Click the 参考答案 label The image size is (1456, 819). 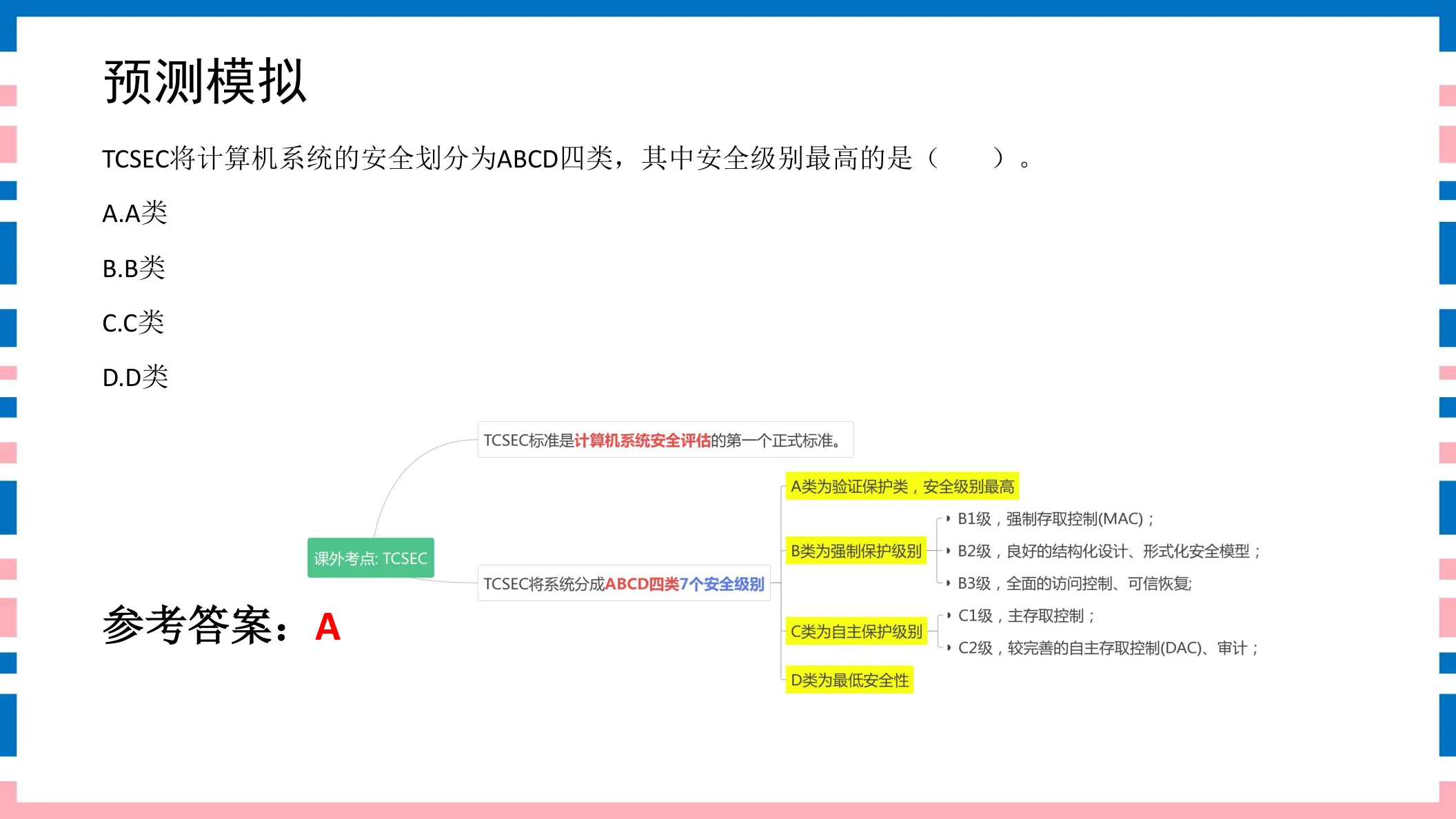[x=196, y=625]
